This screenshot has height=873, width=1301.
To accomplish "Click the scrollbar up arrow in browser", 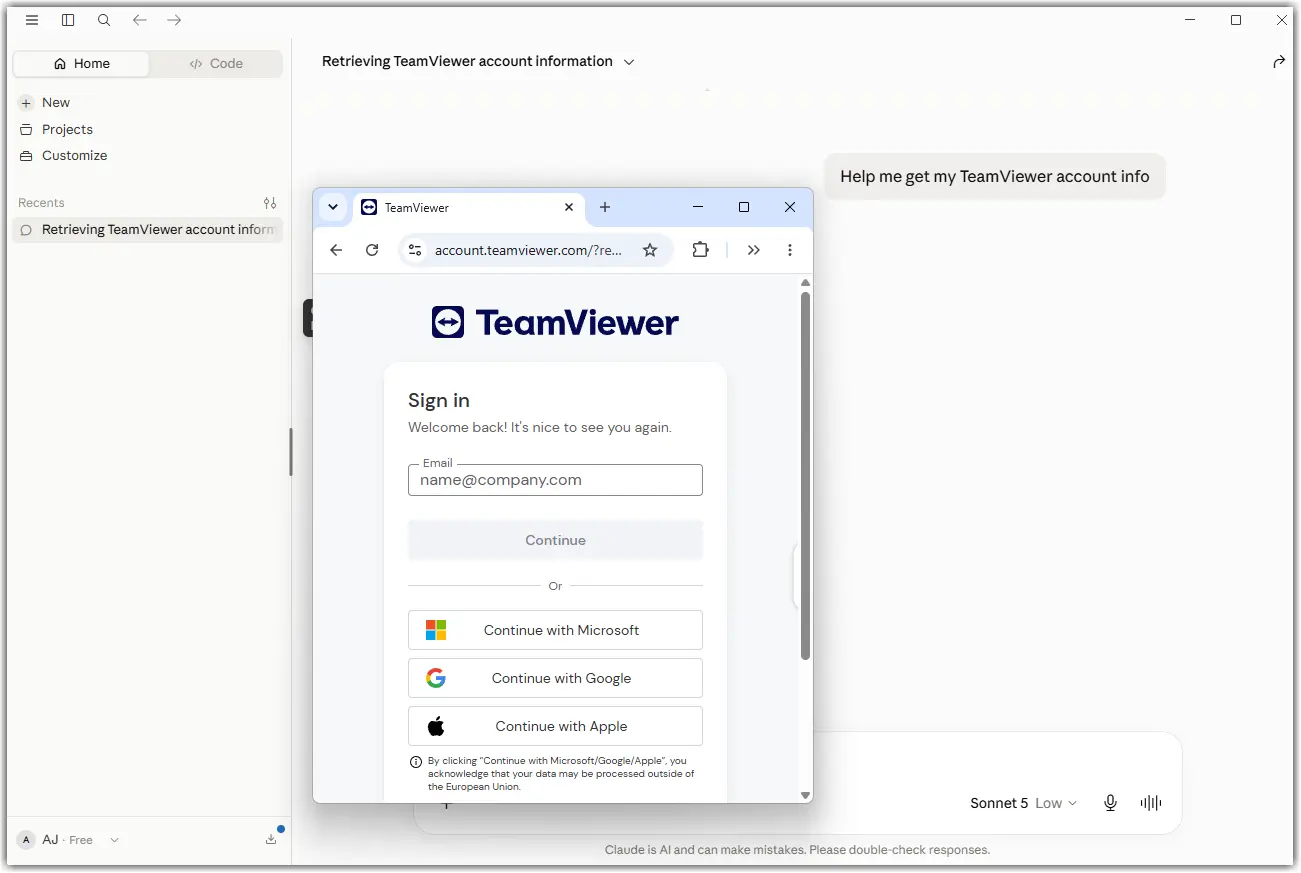I will tap(805, 283).
